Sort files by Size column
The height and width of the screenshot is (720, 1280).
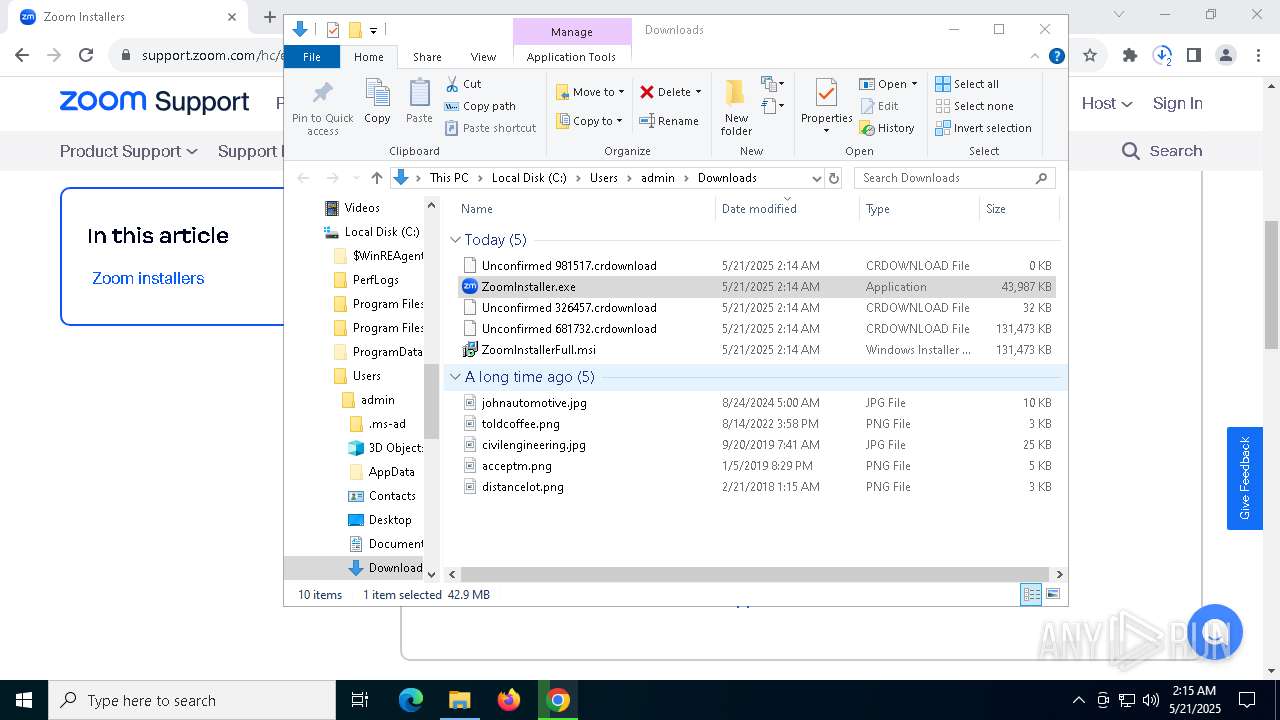click(x=1018, y=209)
